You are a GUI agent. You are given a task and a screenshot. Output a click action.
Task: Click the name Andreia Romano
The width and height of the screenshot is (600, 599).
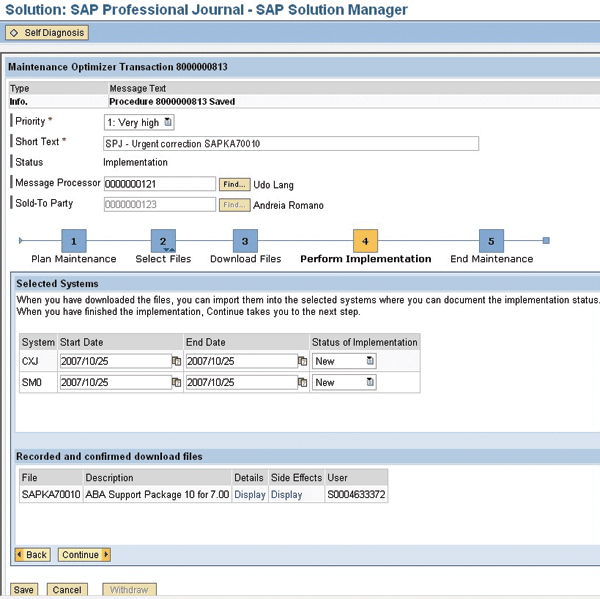(x=288, y=206)
